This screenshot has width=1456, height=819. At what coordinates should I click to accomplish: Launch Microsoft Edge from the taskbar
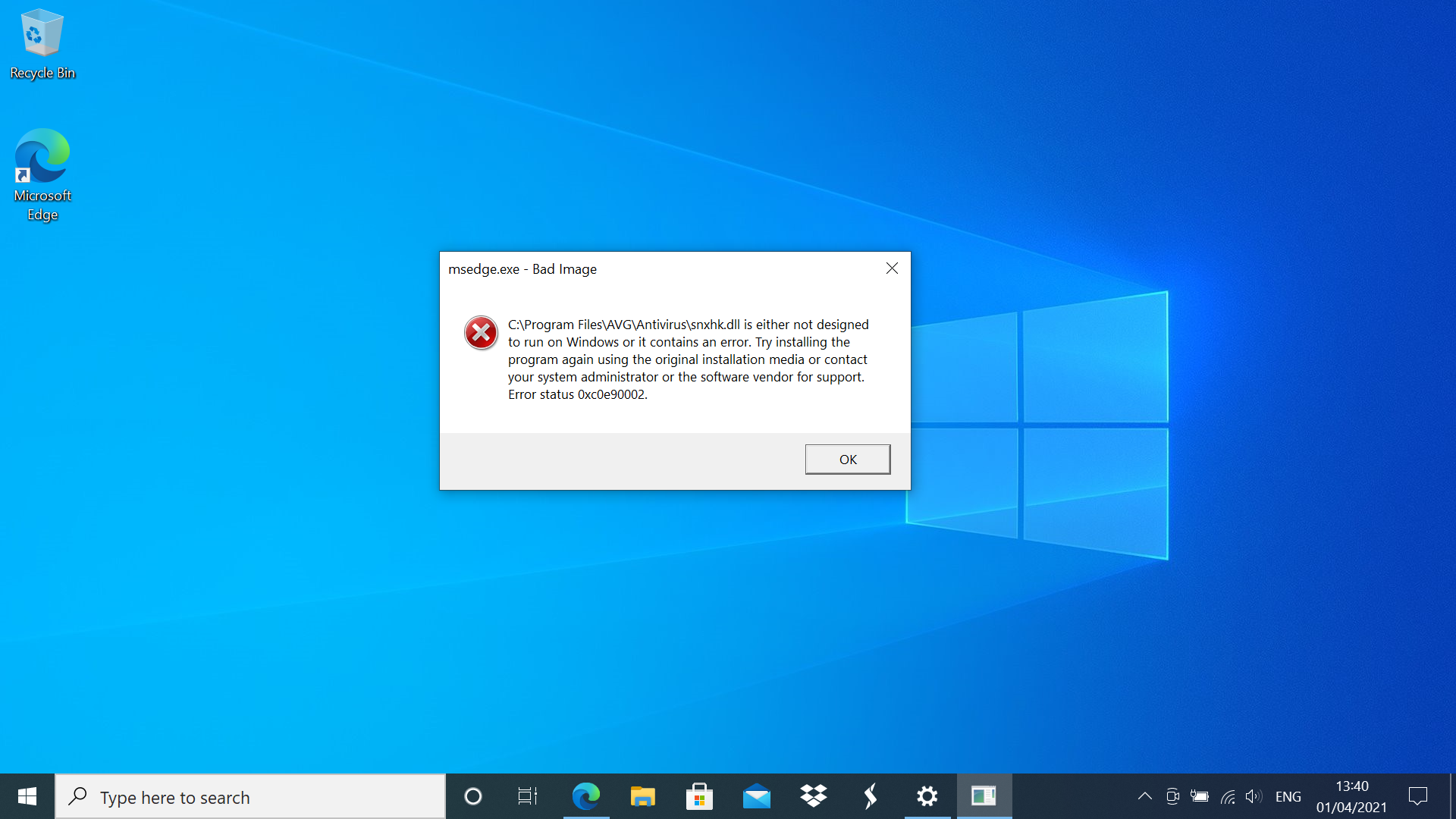tap(585, 796)
